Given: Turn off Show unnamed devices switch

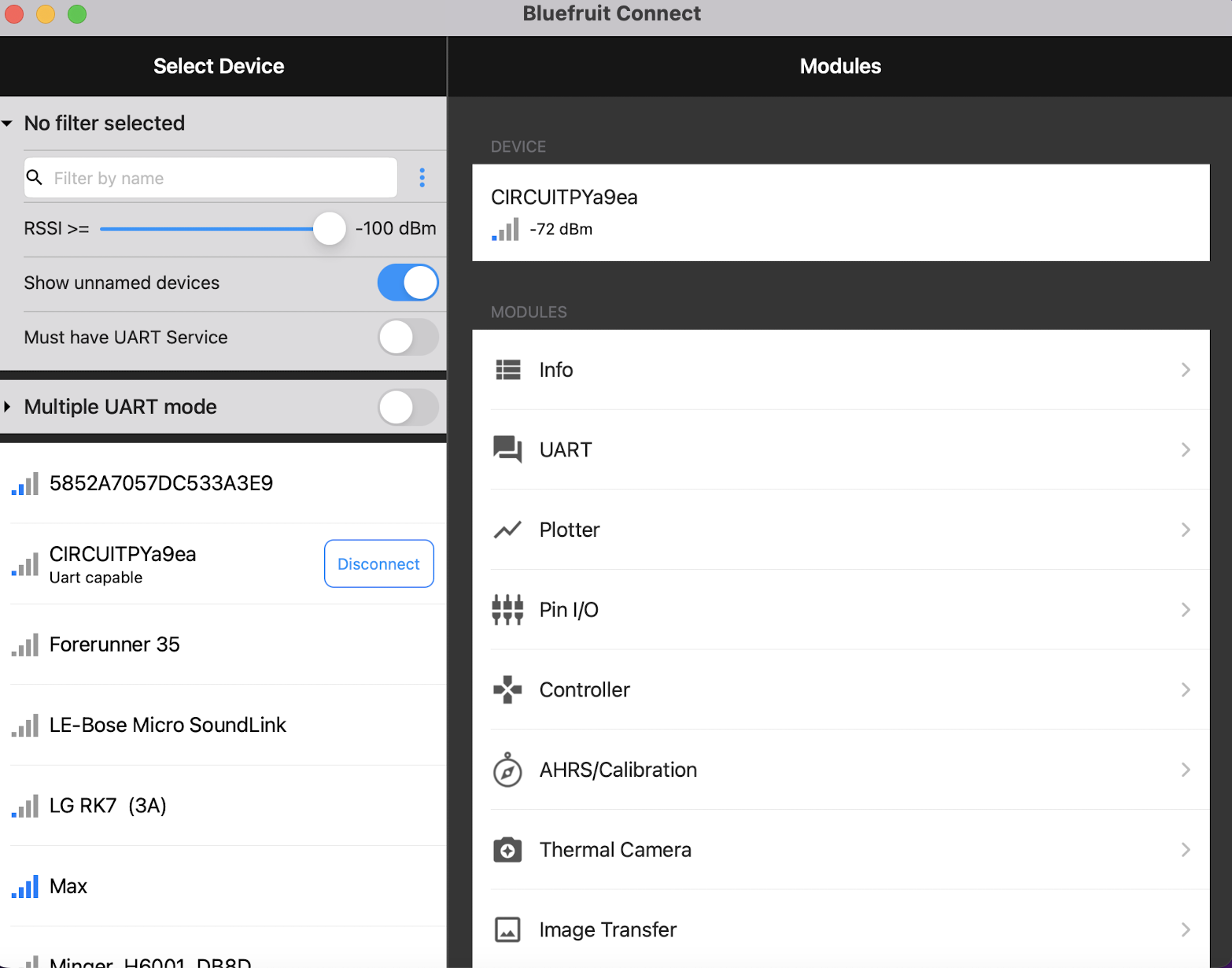Looking at the screenshot, I should (x=408, y=283).
